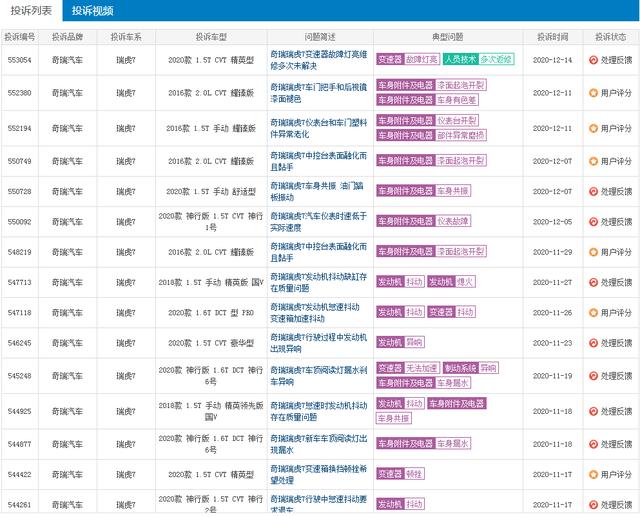Click the red 处理反馈 icon for complaint 553054

593,60
